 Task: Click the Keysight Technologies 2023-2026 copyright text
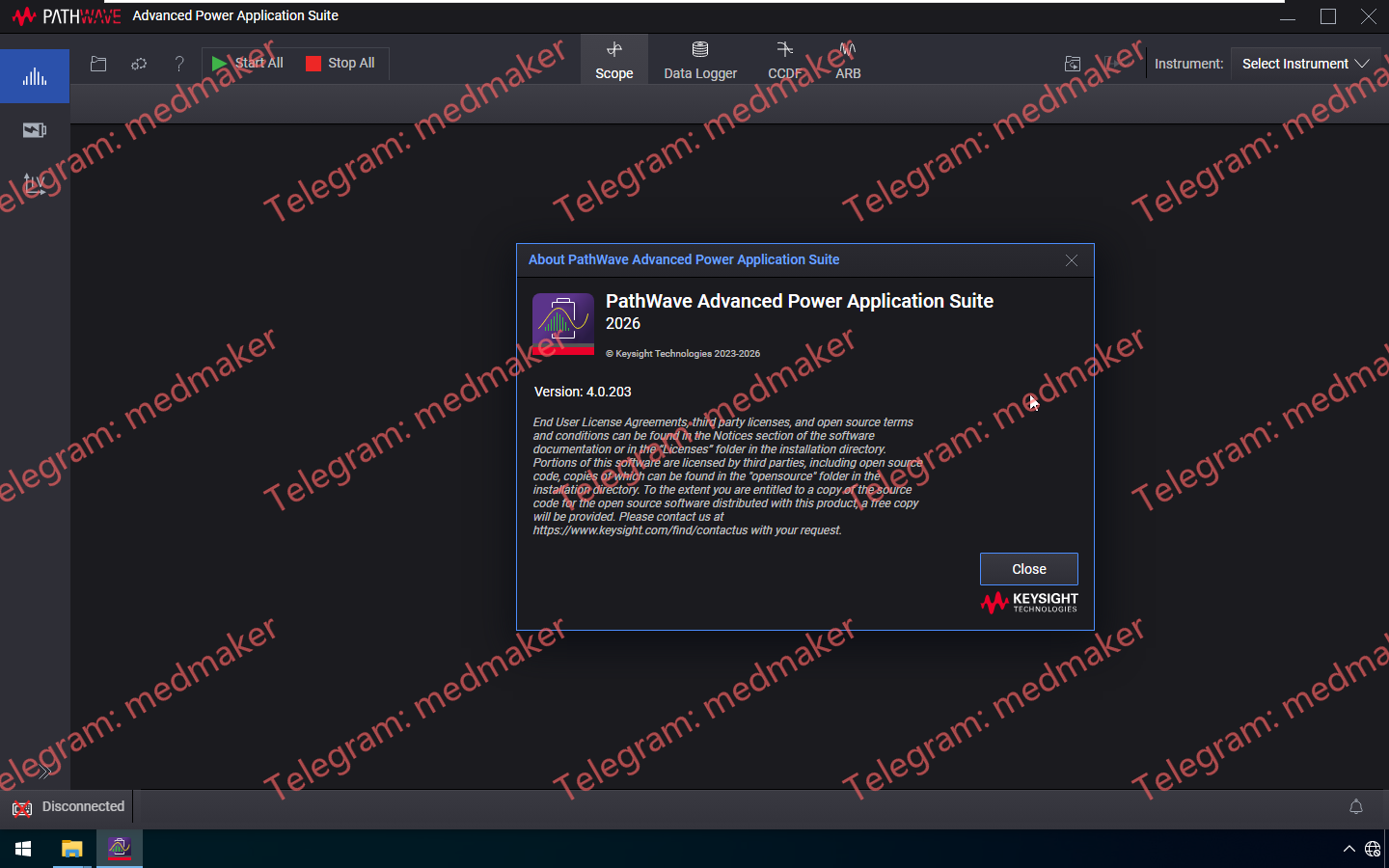(683, 354)
